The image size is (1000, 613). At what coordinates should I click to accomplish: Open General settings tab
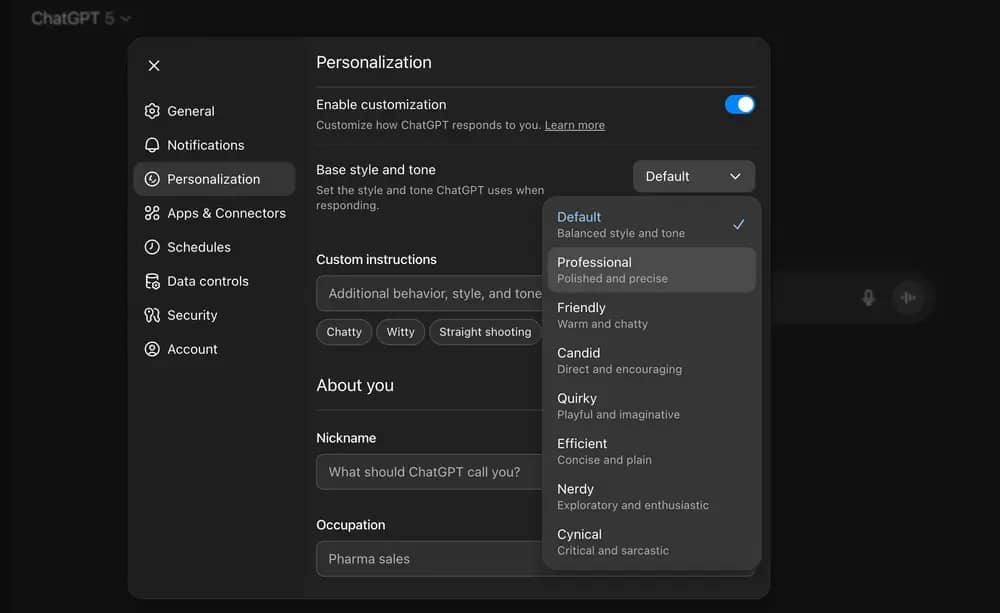click(x=214, y=111)
